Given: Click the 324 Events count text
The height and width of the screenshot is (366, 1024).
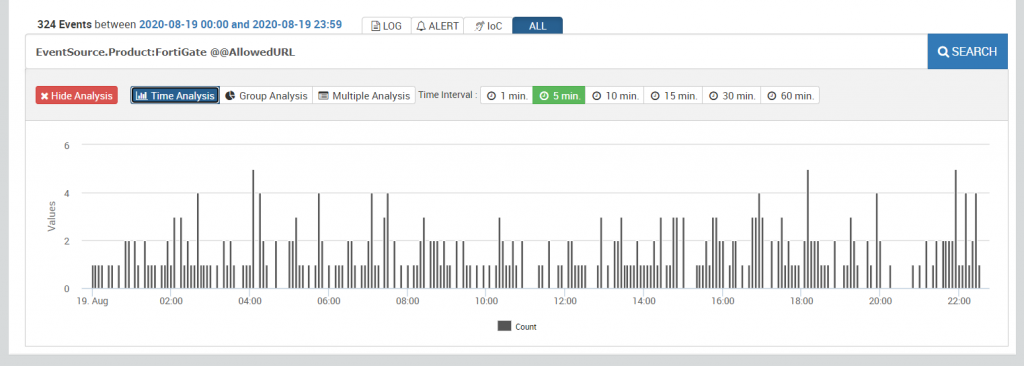Looking at the screenshot, I should [x=65, y=25].
